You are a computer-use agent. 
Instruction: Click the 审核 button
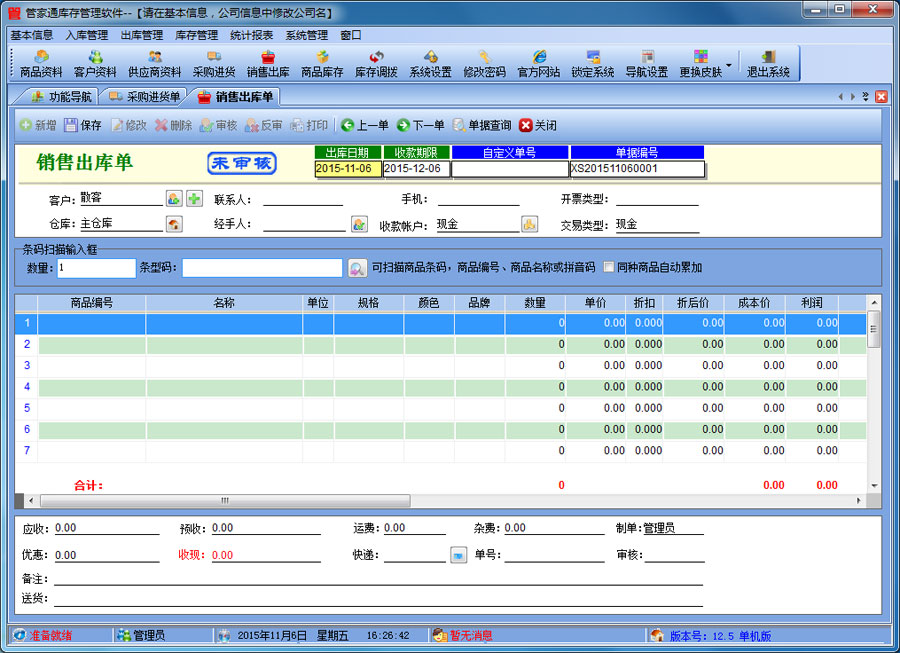point(218,125)
